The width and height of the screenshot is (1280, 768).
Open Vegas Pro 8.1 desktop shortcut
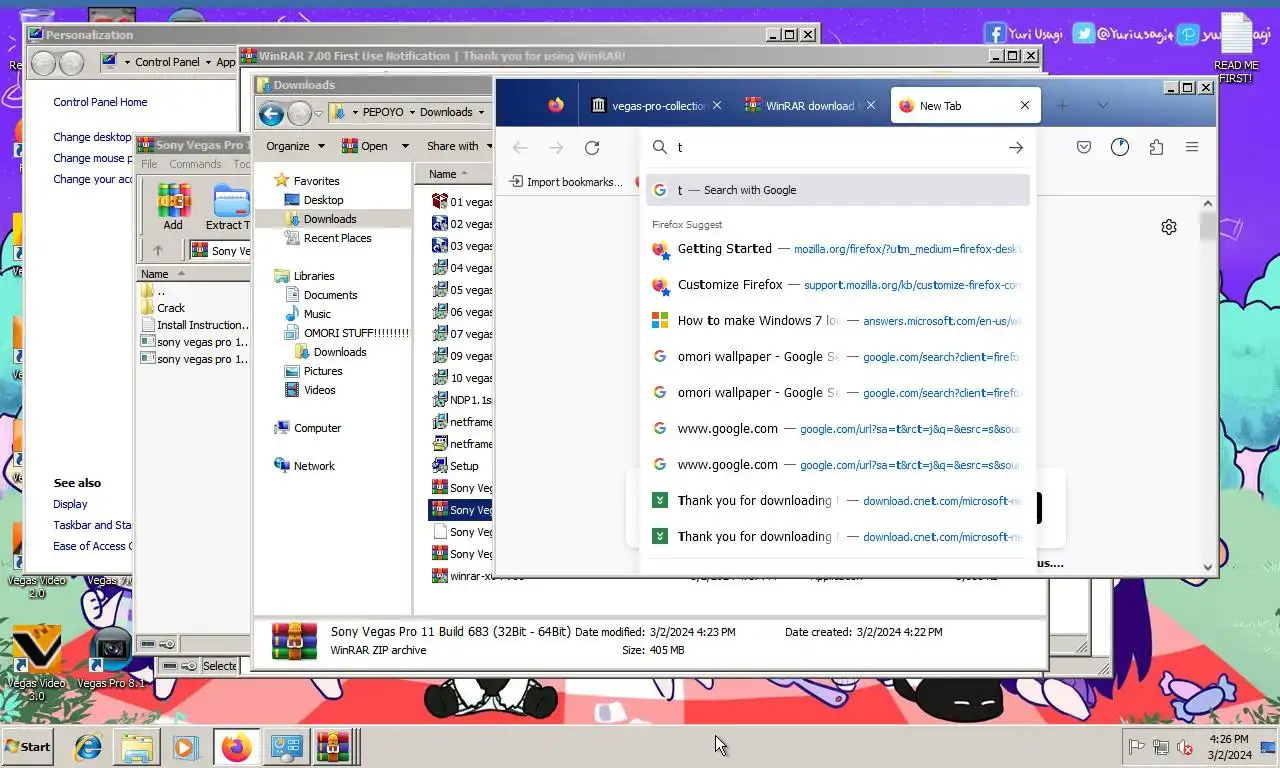point(111,658)
